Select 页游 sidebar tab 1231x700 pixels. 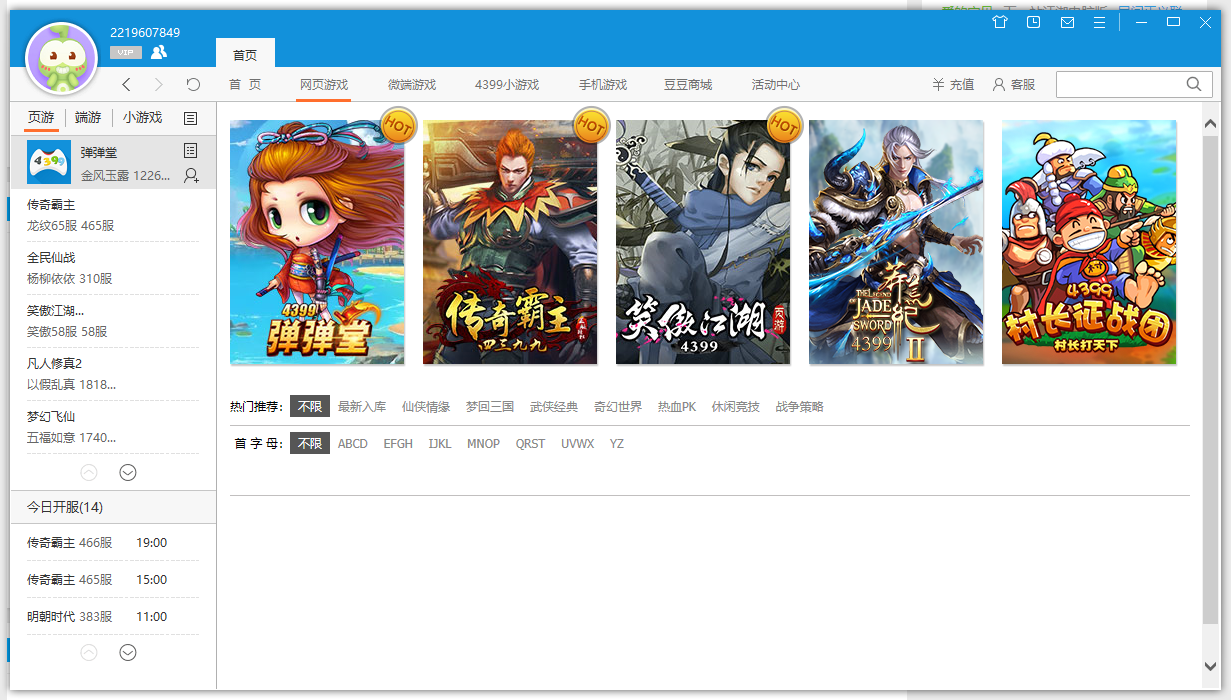pyautogui.click(x=41, y=117)
